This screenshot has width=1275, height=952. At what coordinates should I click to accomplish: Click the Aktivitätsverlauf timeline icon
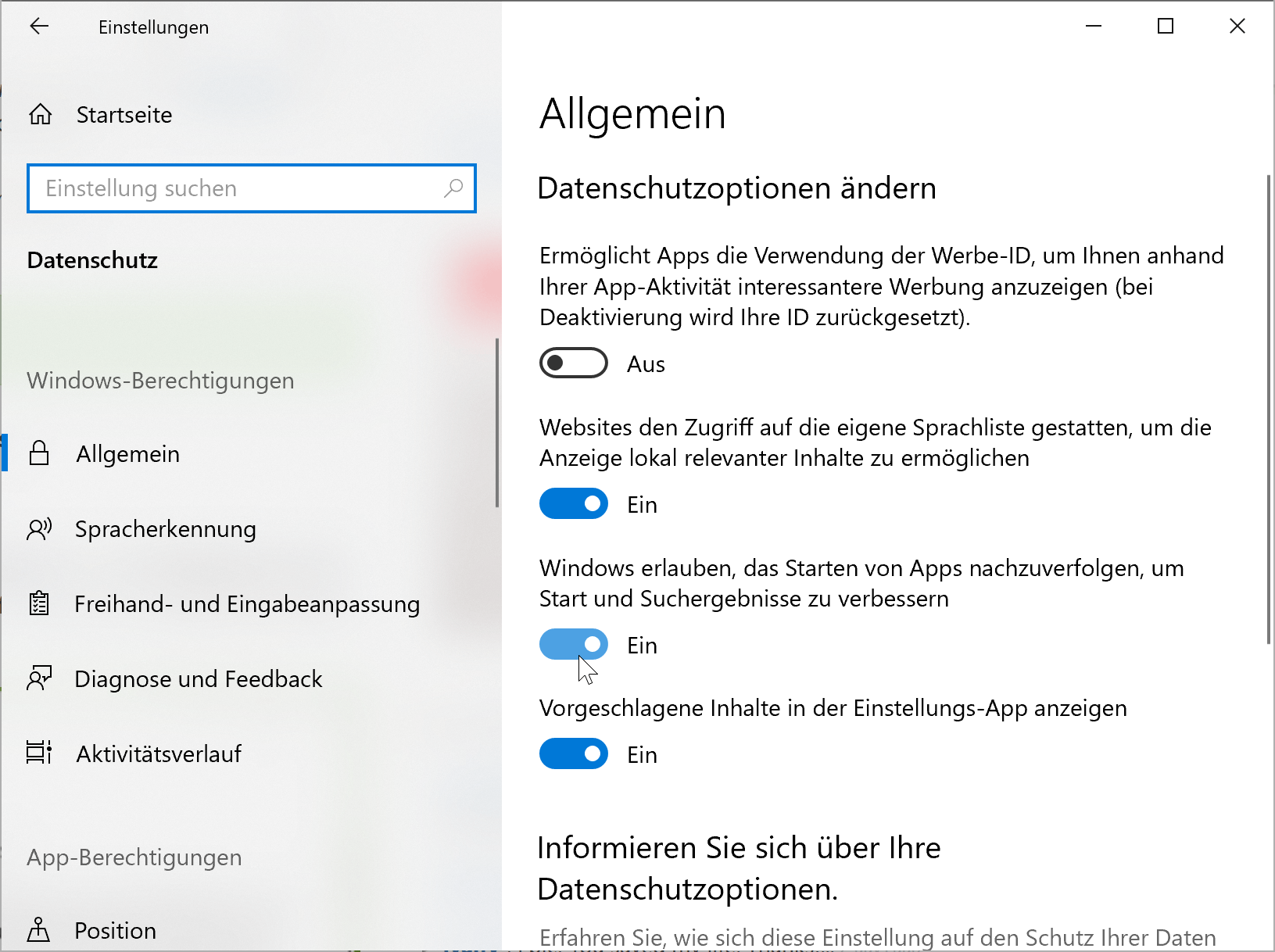click(39, 753)
